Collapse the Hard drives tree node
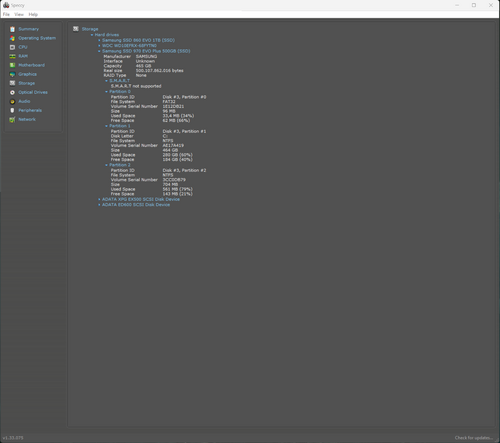Viewport: 500px width, 443px height. [107, 35]
